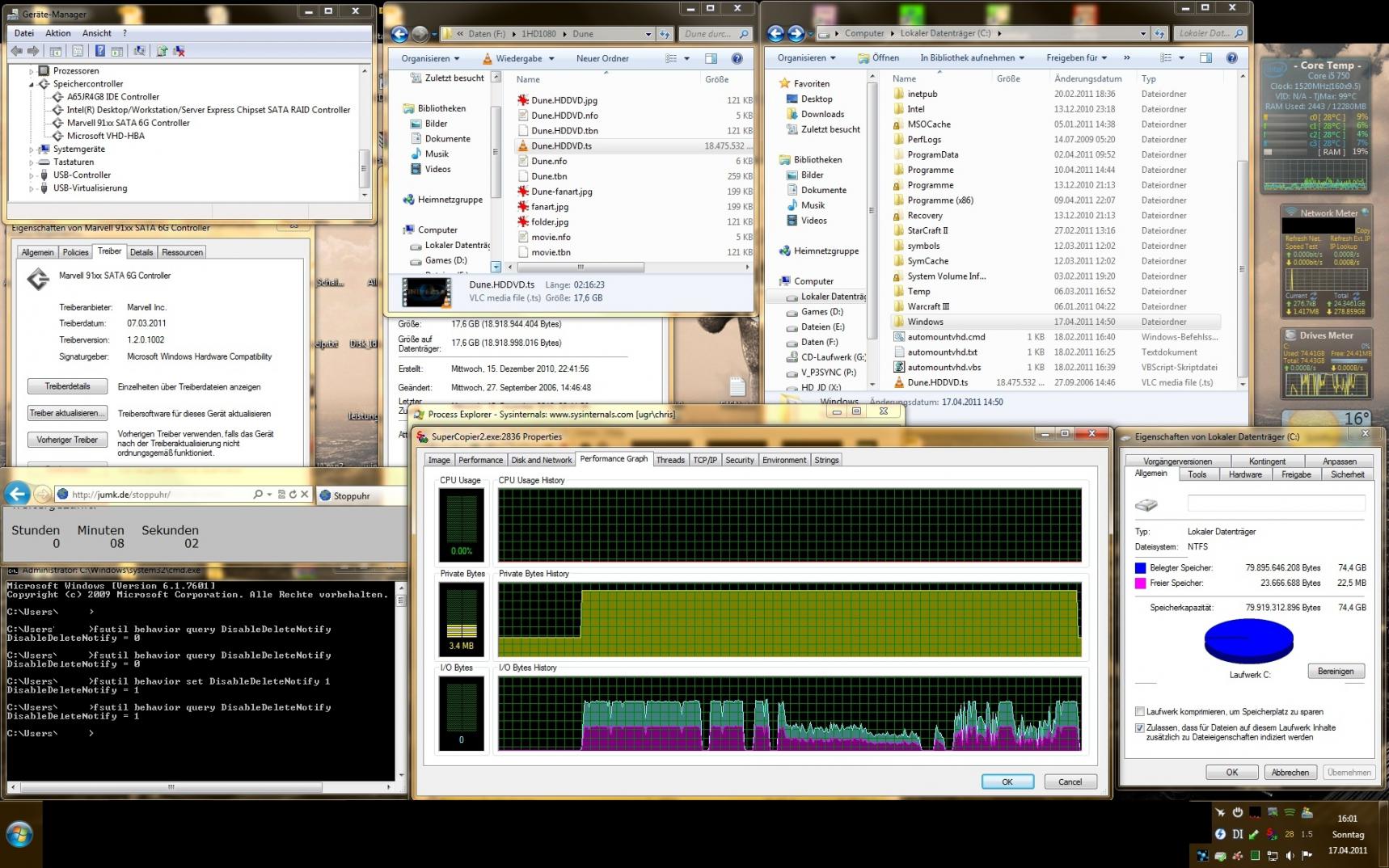Sort by Änderungsdatum column in C: explorer
1389x868 pixels.
click(x=1087, y=78)
